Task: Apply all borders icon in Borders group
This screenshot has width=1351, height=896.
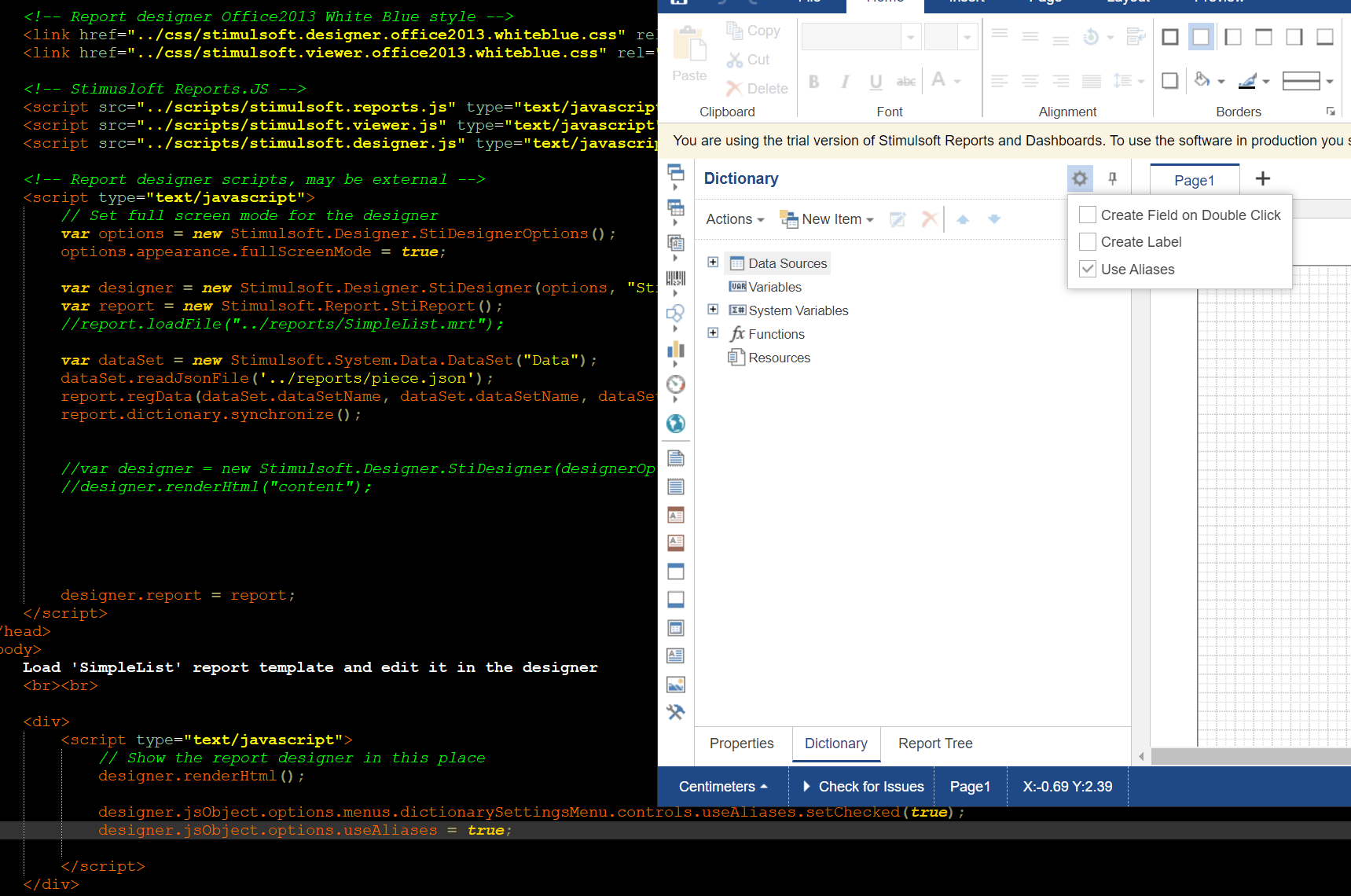Action: (x=1170, y=37)
